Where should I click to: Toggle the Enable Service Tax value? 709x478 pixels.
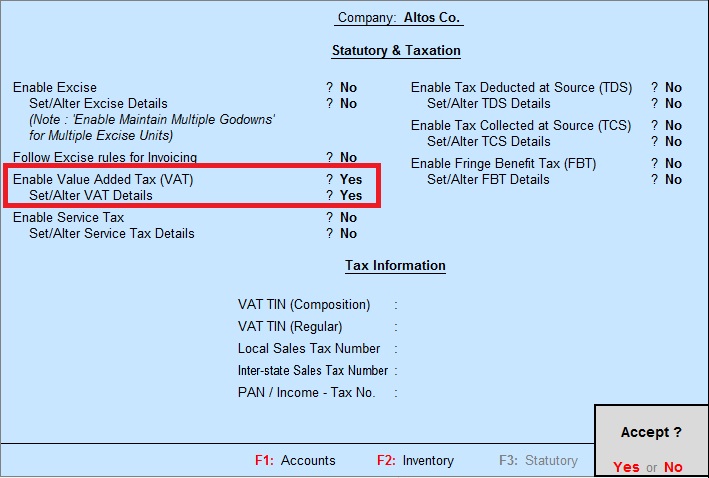348,217
